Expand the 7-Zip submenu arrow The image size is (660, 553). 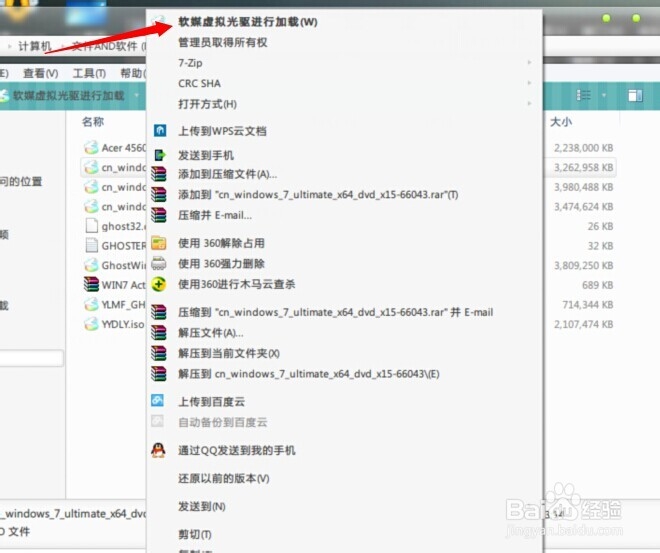pos(529,62)
